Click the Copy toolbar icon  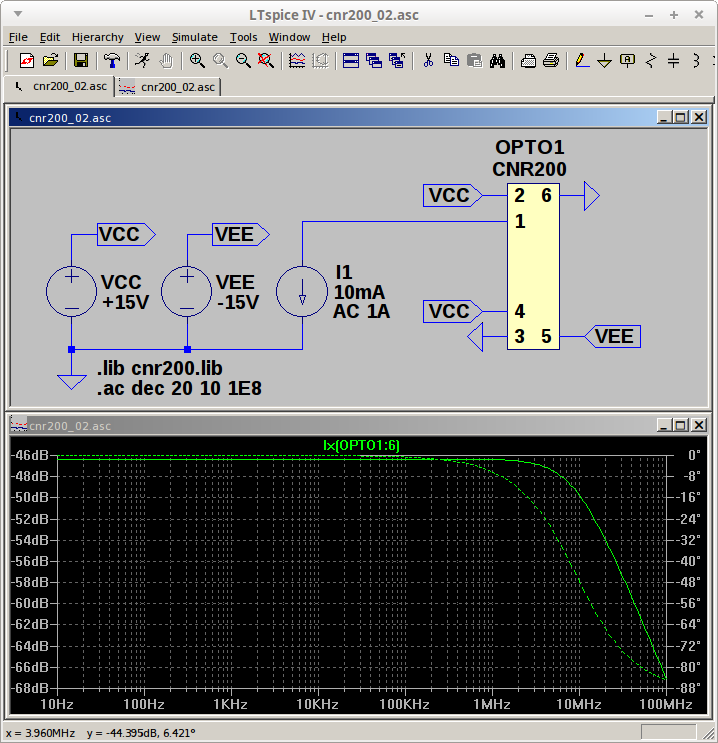point(451,61)
